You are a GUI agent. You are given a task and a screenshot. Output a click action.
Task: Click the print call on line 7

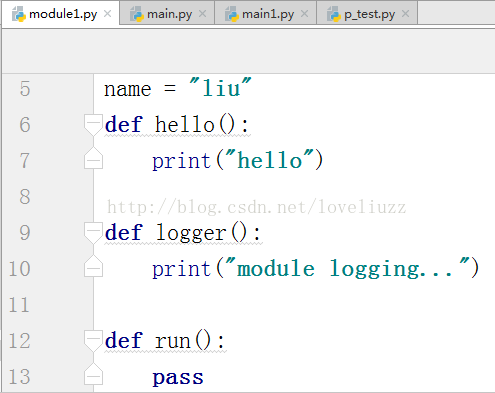pyautogui.click(x=182, y=161)
